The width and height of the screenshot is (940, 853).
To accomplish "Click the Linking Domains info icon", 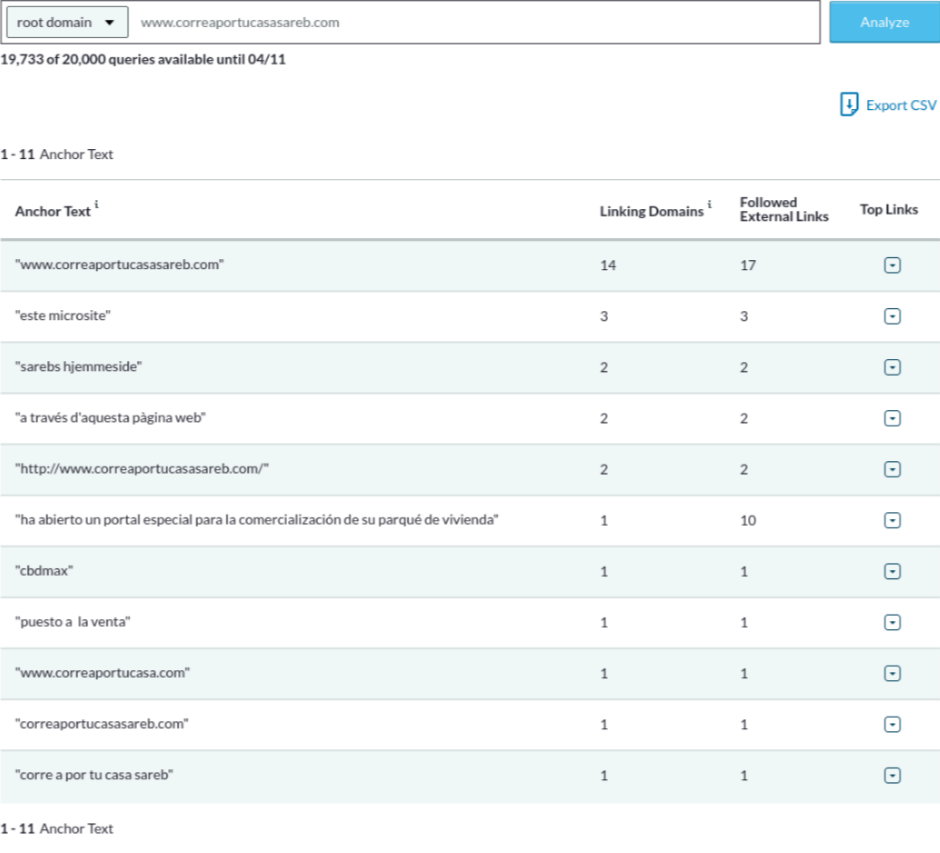I will (x=709, y=206).
